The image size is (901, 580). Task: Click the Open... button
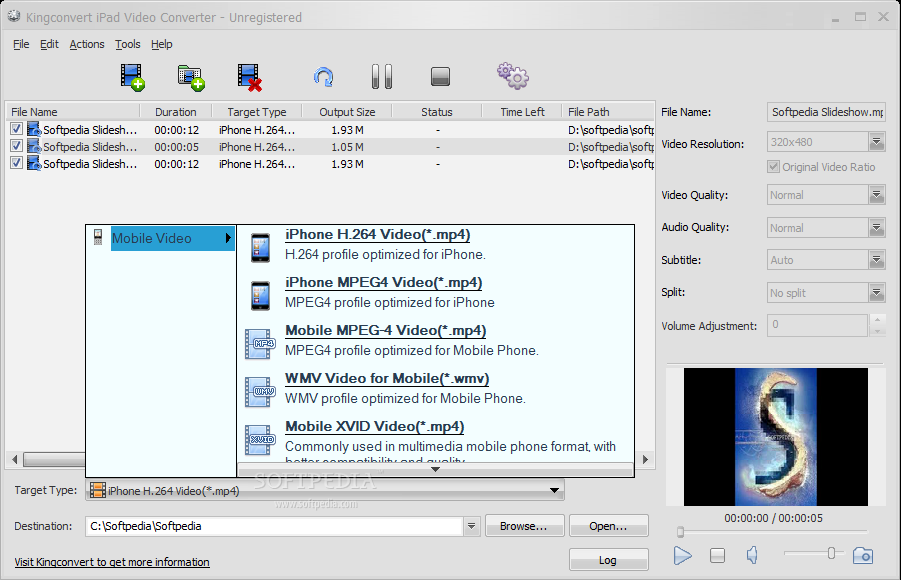point(609,526)
